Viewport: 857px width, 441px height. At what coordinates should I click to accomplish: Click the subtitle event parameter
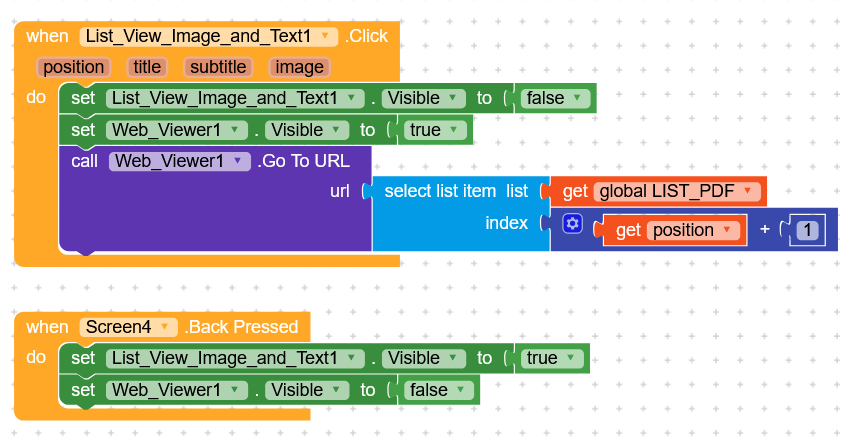coord(218,67)
